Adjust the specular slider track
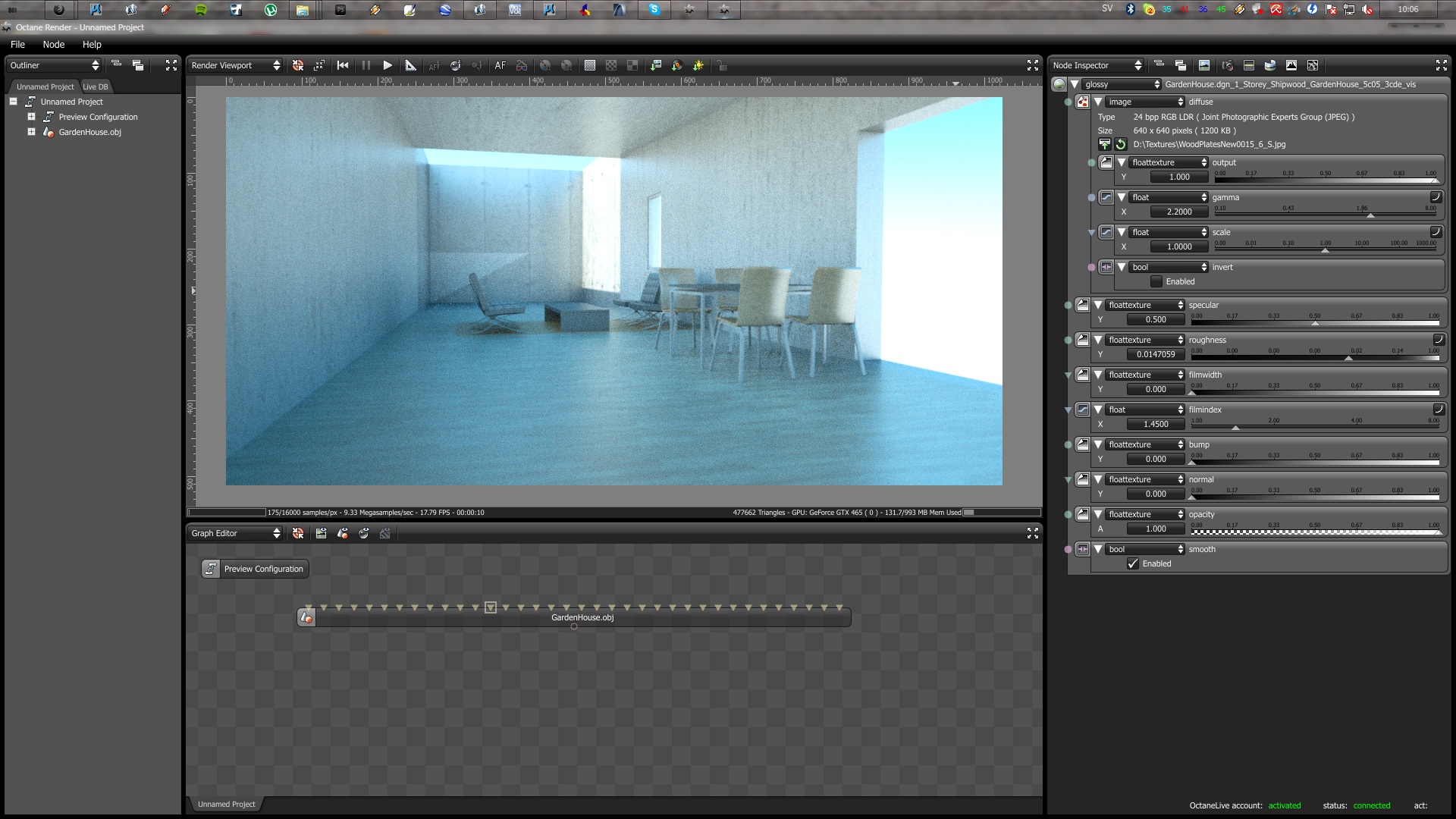 [x=1314, y=322]
